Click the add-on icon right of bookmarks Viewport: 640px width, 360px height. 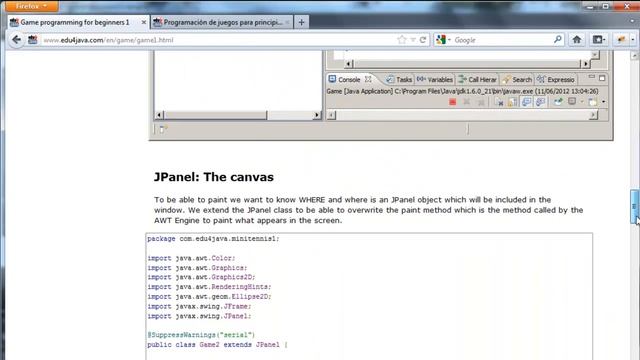(621, 40)
